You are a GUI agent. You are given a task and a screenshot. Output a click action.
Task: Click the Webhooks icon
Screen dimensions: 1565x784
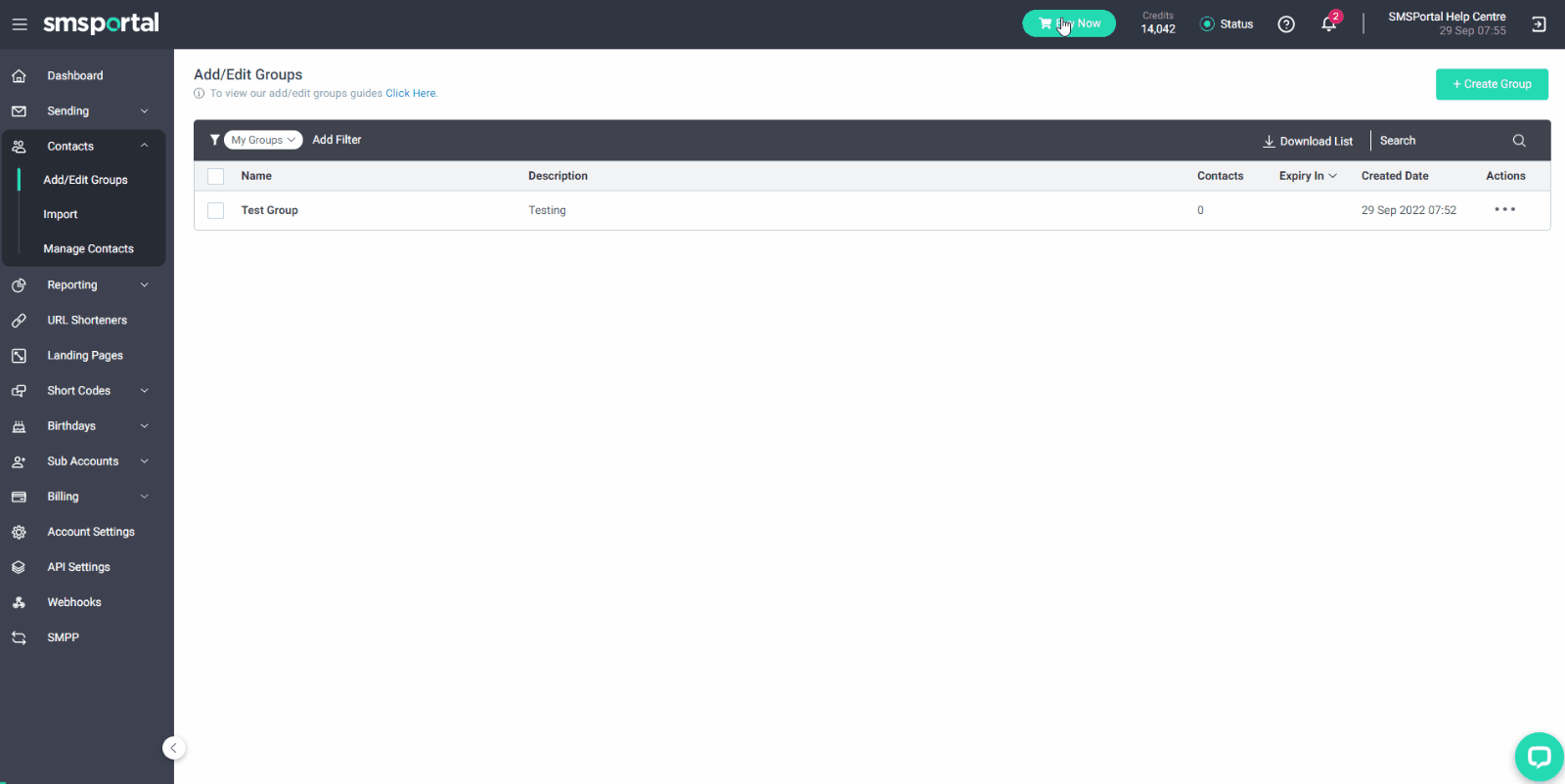click(x=19, y=602)
